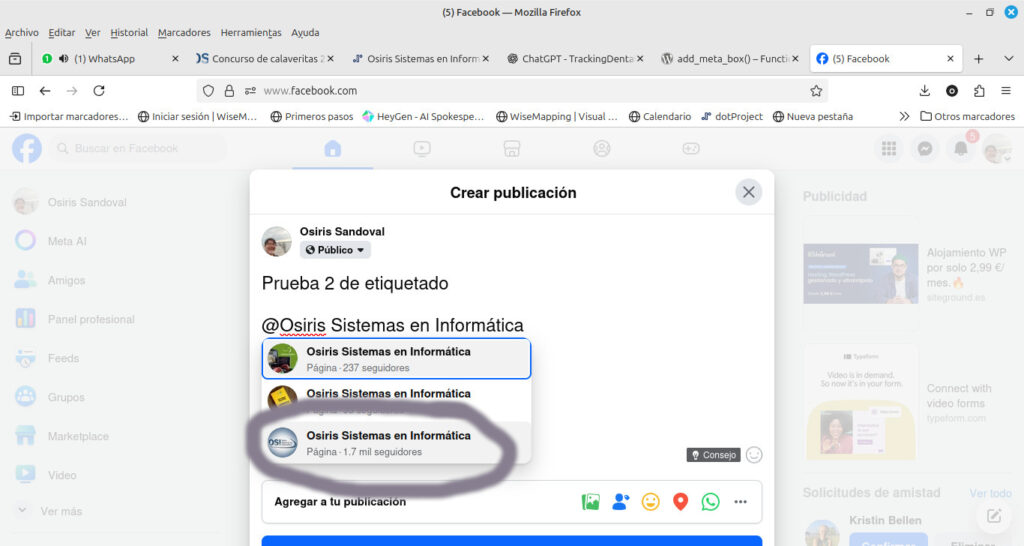
Task: Open Facebook notifications bell
Action: pos(961,149)
